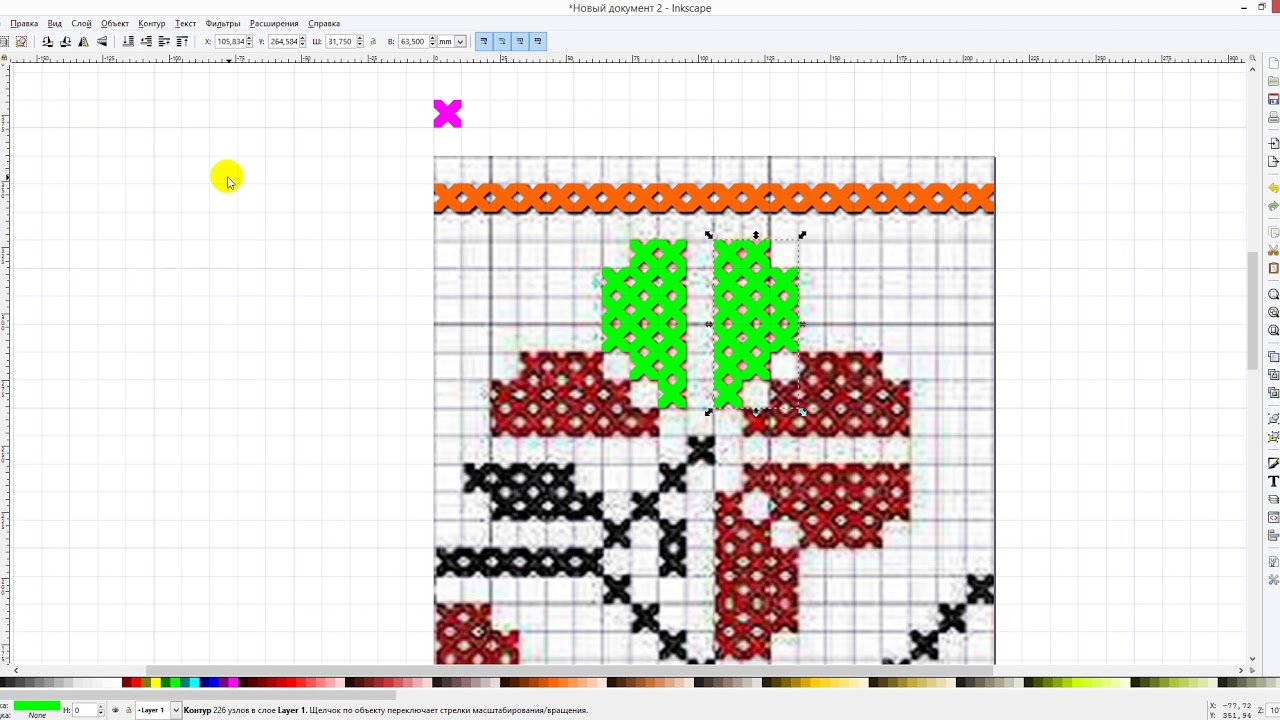Image resolution: width=1280 pixels, height=720 pixels.
Task: Create a clone of selection
Action: (1273, 374)
